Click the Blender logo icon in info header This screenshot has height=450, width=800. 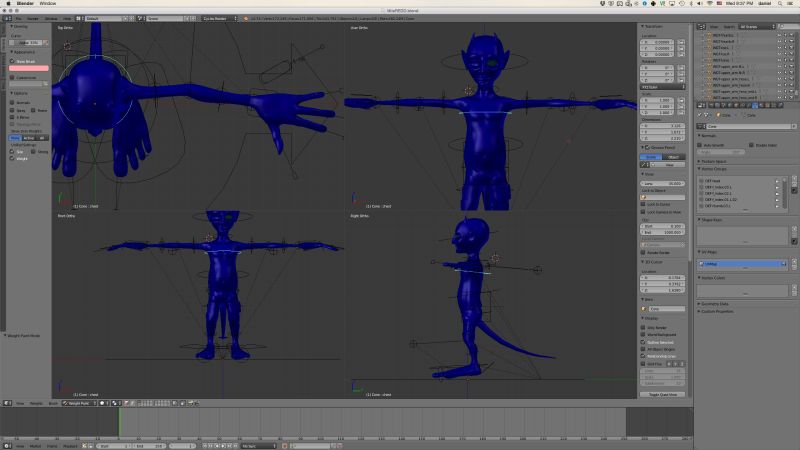[x=245, y=18]
